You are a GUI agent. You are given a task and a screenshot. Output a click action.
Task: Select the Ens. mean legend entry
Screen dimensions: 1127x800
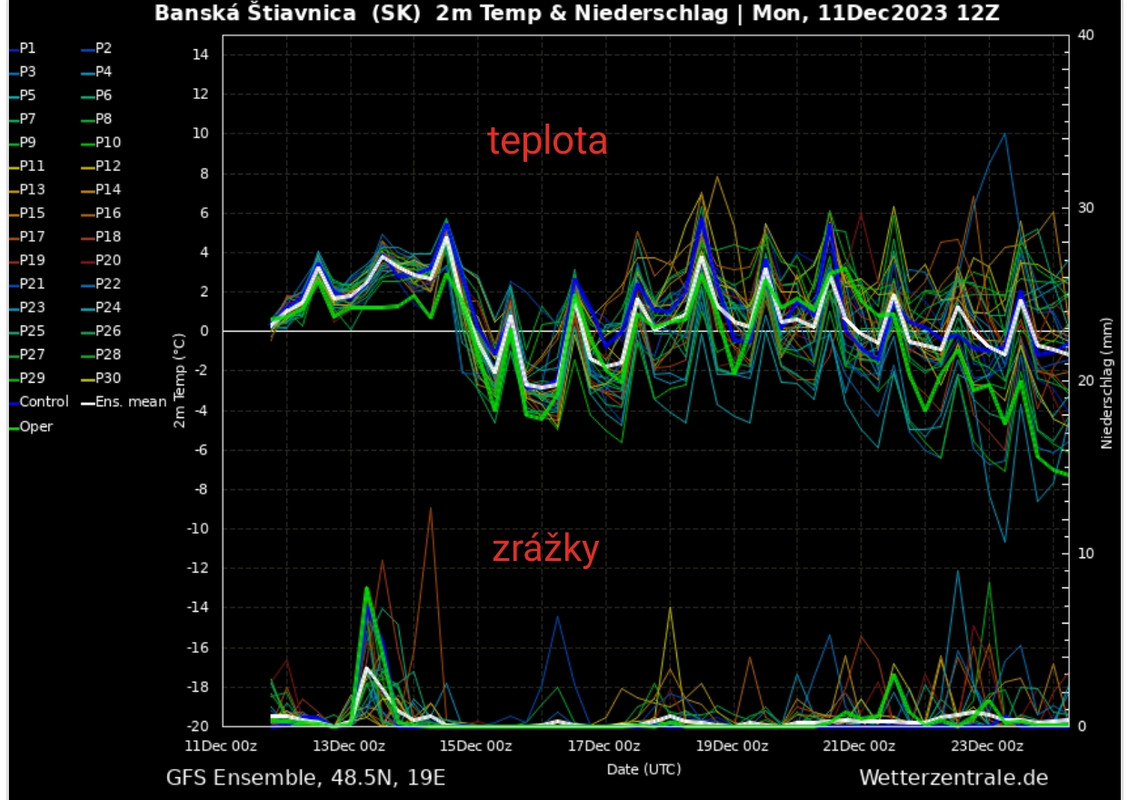tap(124, 402)
